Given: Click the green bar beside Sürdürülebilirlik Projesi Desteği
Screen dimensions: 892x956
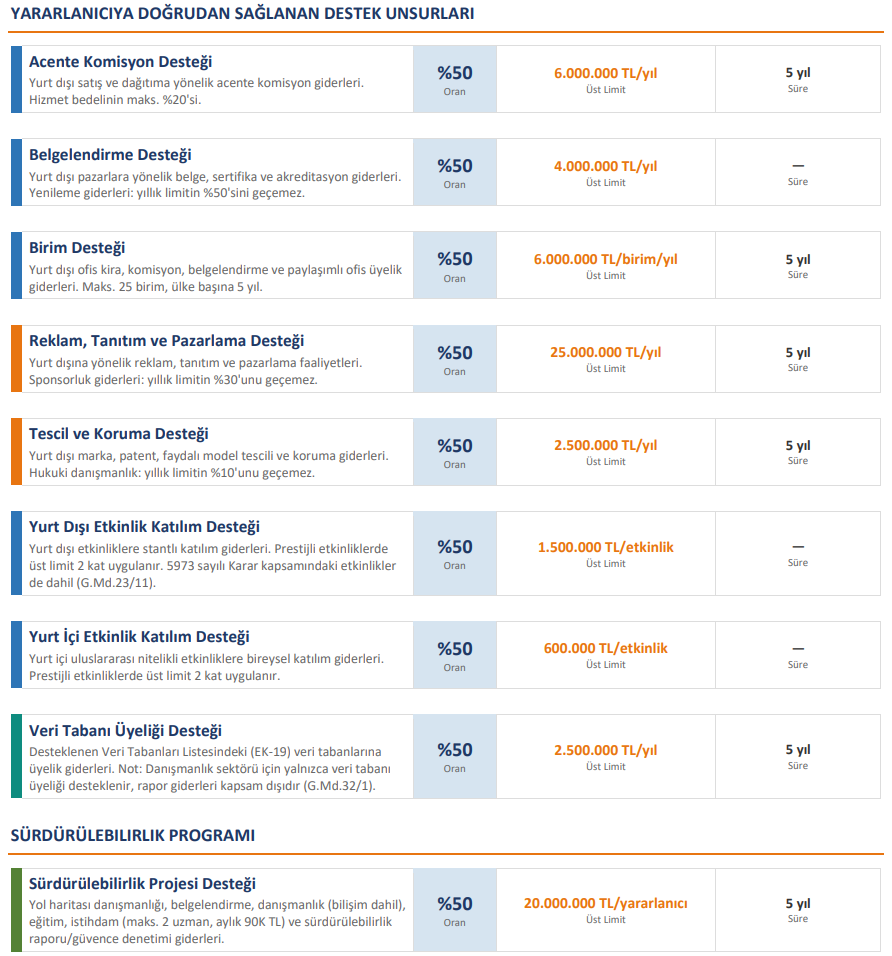Looking at the screenshot, I should (15, 909).
